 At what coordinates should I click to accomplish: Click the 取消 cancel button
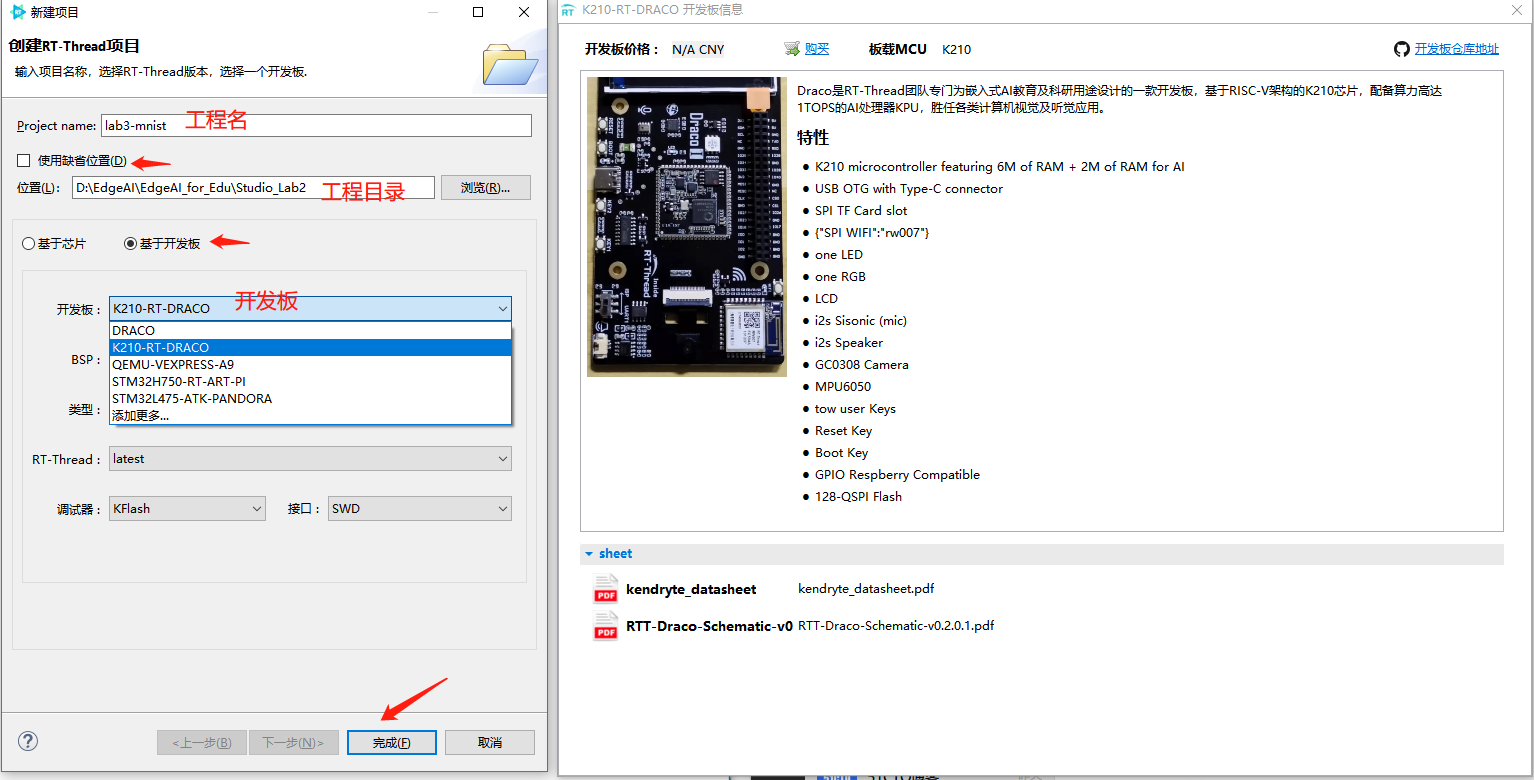tap(490, 743)
